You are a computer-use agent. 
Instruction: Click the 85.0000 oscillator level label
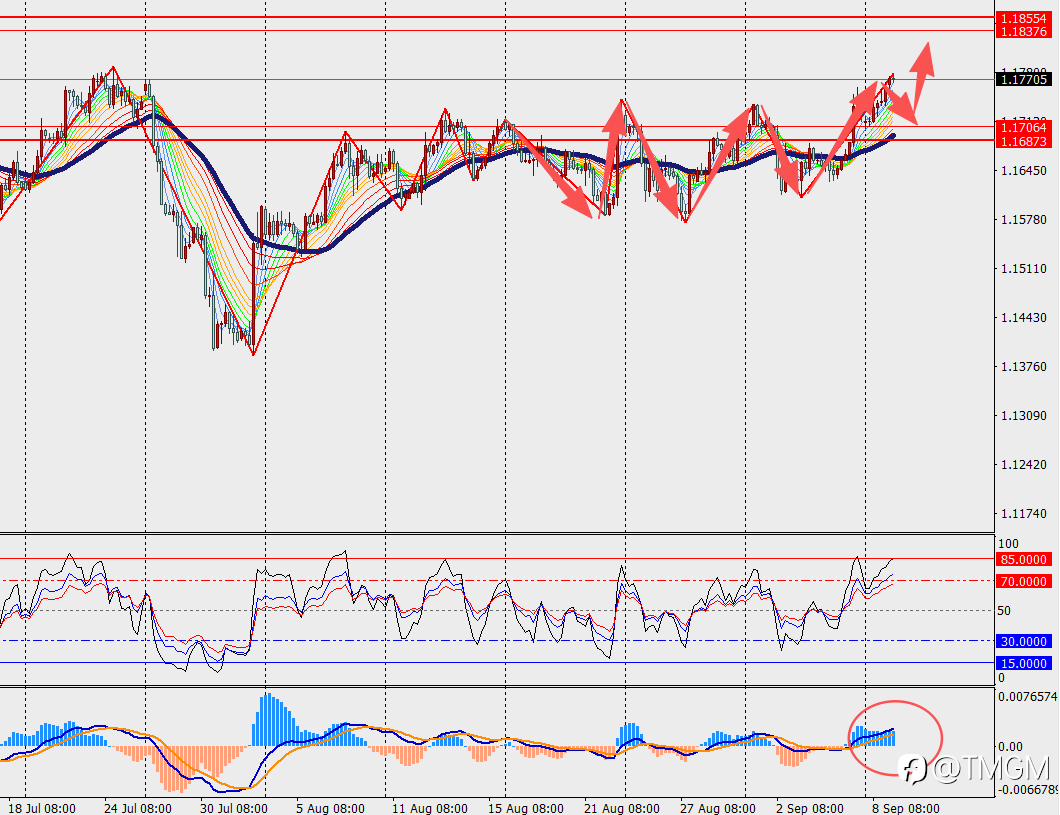point(1023,560)
